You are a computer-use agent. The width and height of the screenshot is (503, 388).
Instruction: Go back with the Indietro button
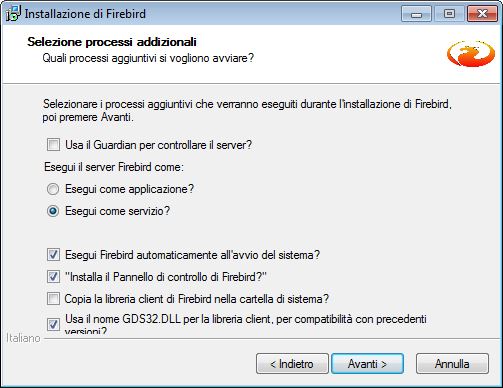tap(292, 364)
